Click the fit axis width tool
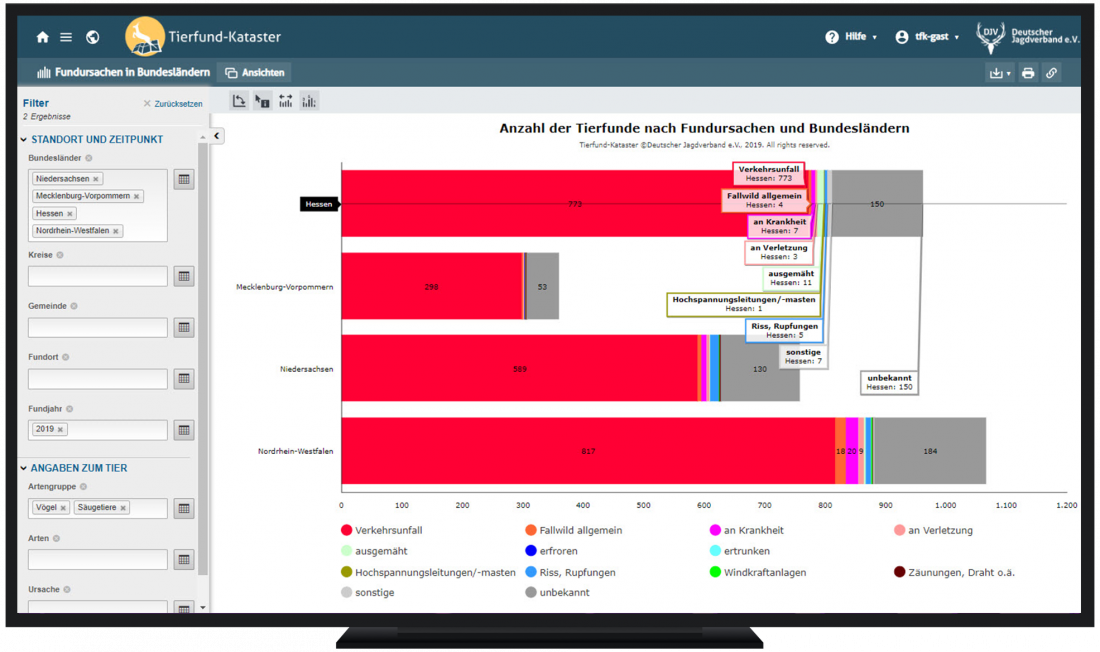 [285, 100]
